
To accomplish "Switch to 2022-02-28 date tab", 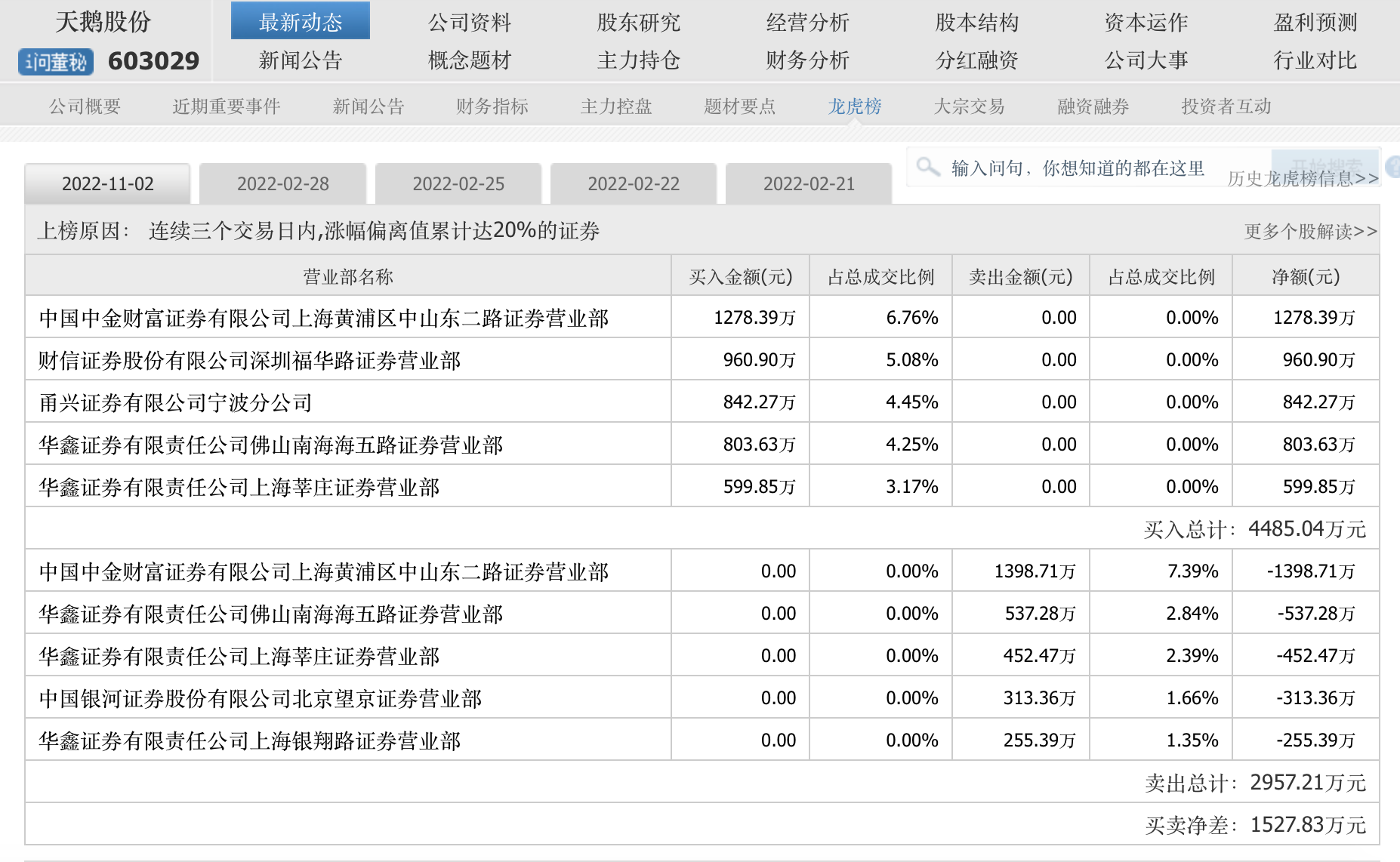I will 283,183.
